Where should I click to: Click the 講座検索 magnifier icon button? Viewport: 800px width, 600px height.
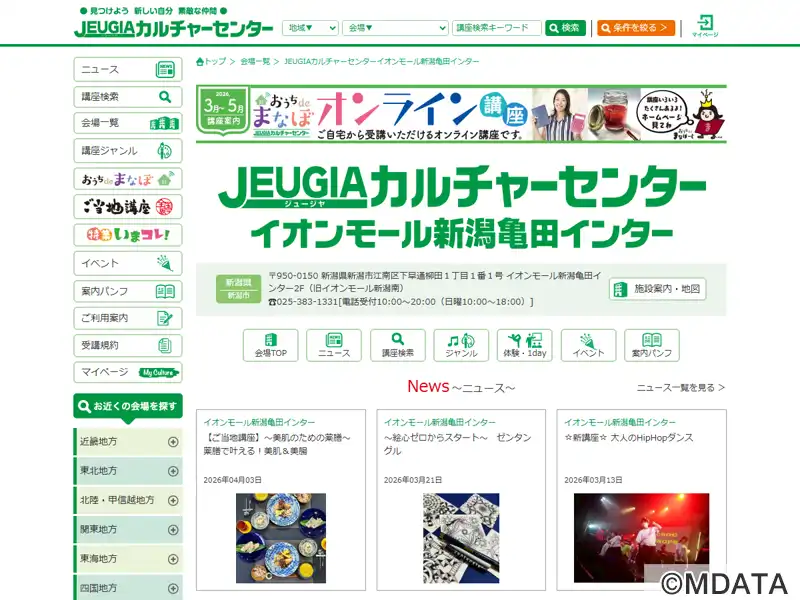pyautogui.click(x=397, y=345)
